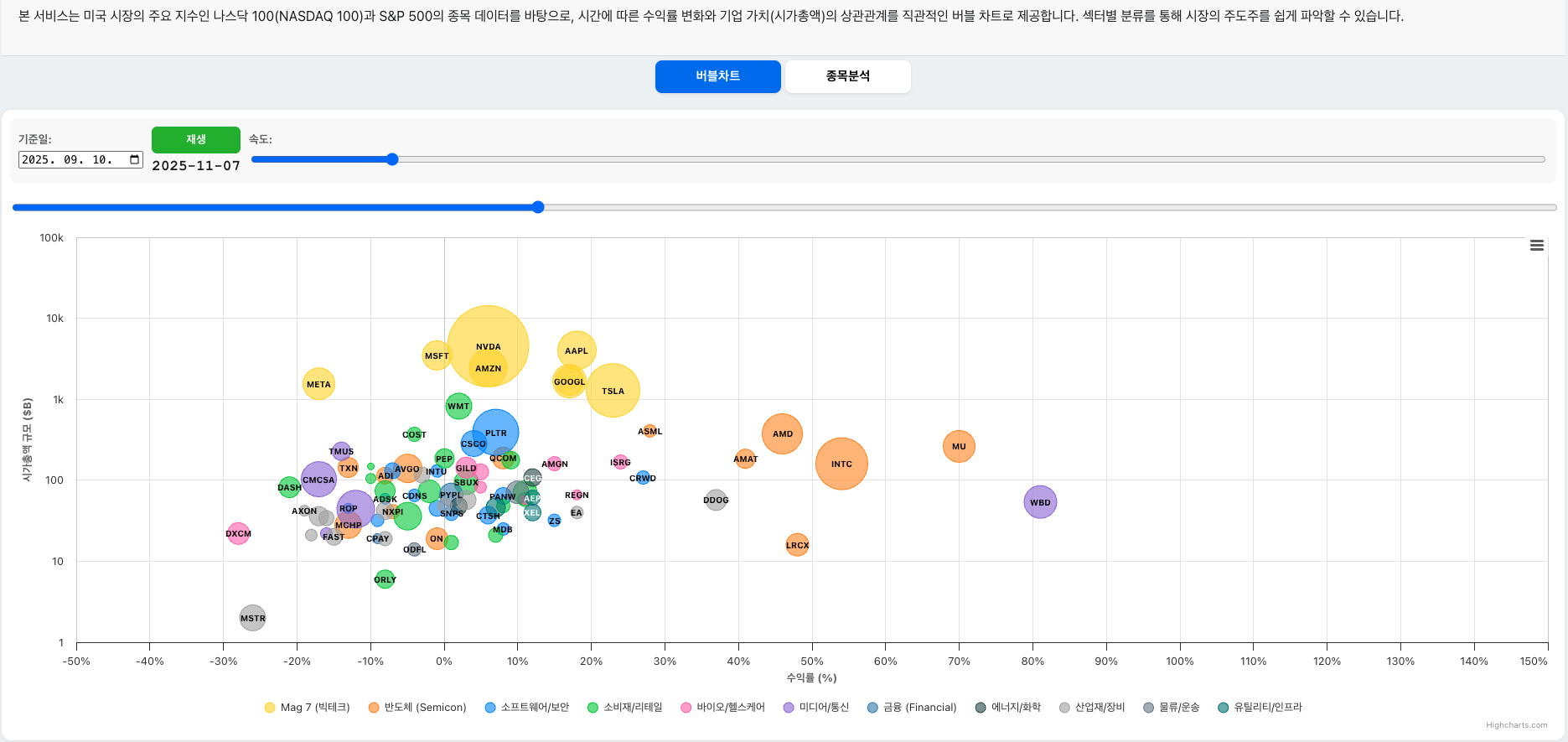Switch to the 버블차트 tab
1568x742 pixels.
pyautogui.click(x=718, y=76)
